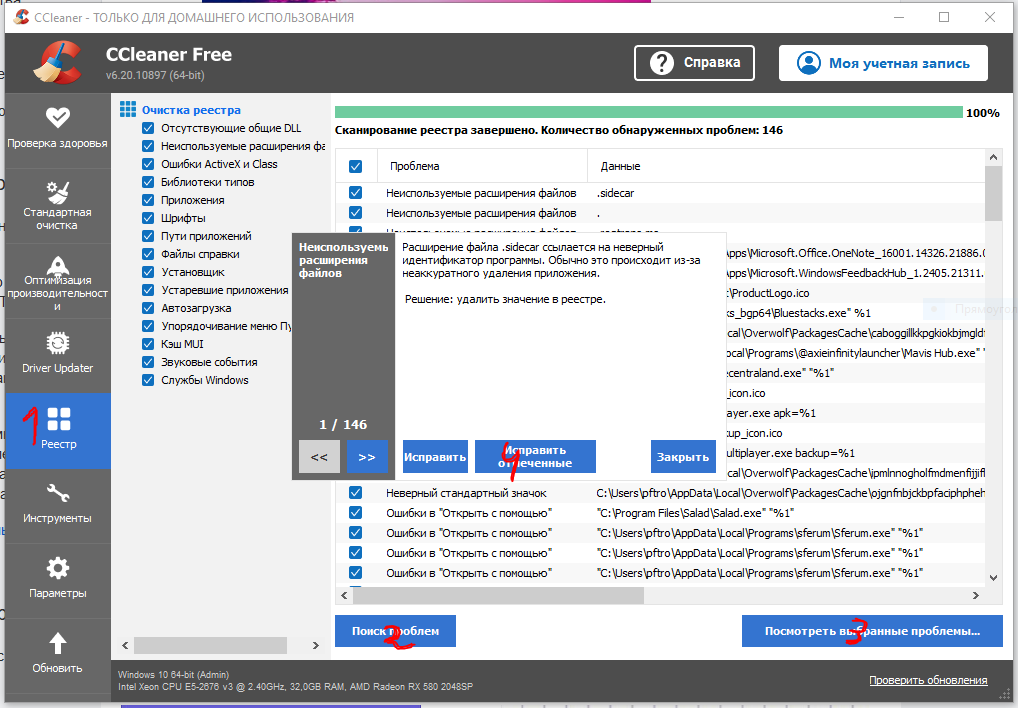This screenshot has height=708, width=1018.
Task: Open Справка help button
Action: click(694, 63)
